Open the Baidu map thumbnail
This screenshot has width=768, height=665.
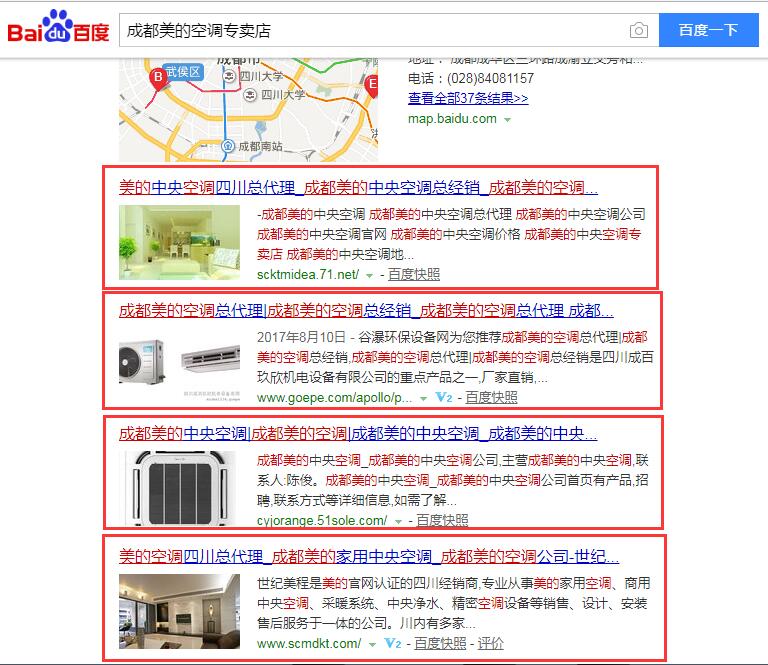(248, 110)
